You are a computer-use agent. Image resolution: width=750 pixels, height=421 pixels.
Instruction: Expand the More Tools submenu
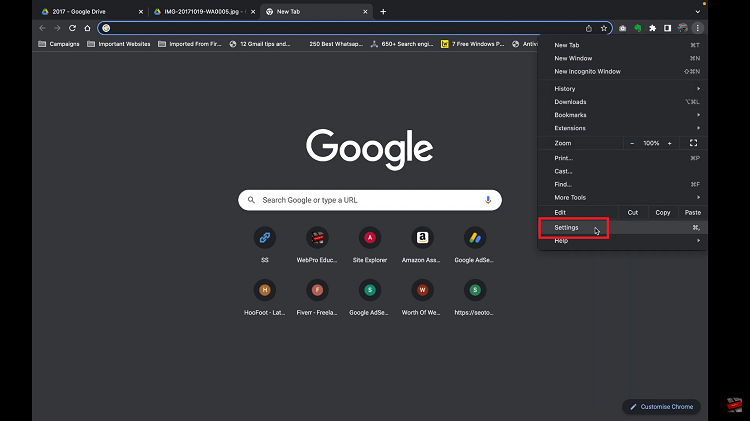[x=622, y=197]
